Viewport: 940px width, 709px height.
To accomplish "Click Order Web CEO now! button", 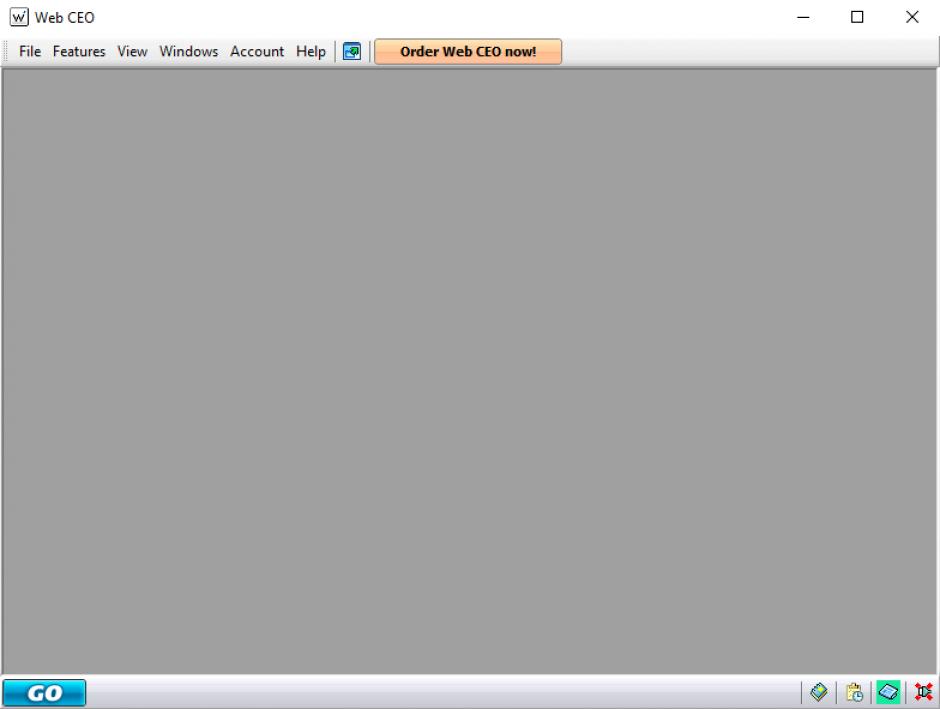I will (x=468, y=52).
